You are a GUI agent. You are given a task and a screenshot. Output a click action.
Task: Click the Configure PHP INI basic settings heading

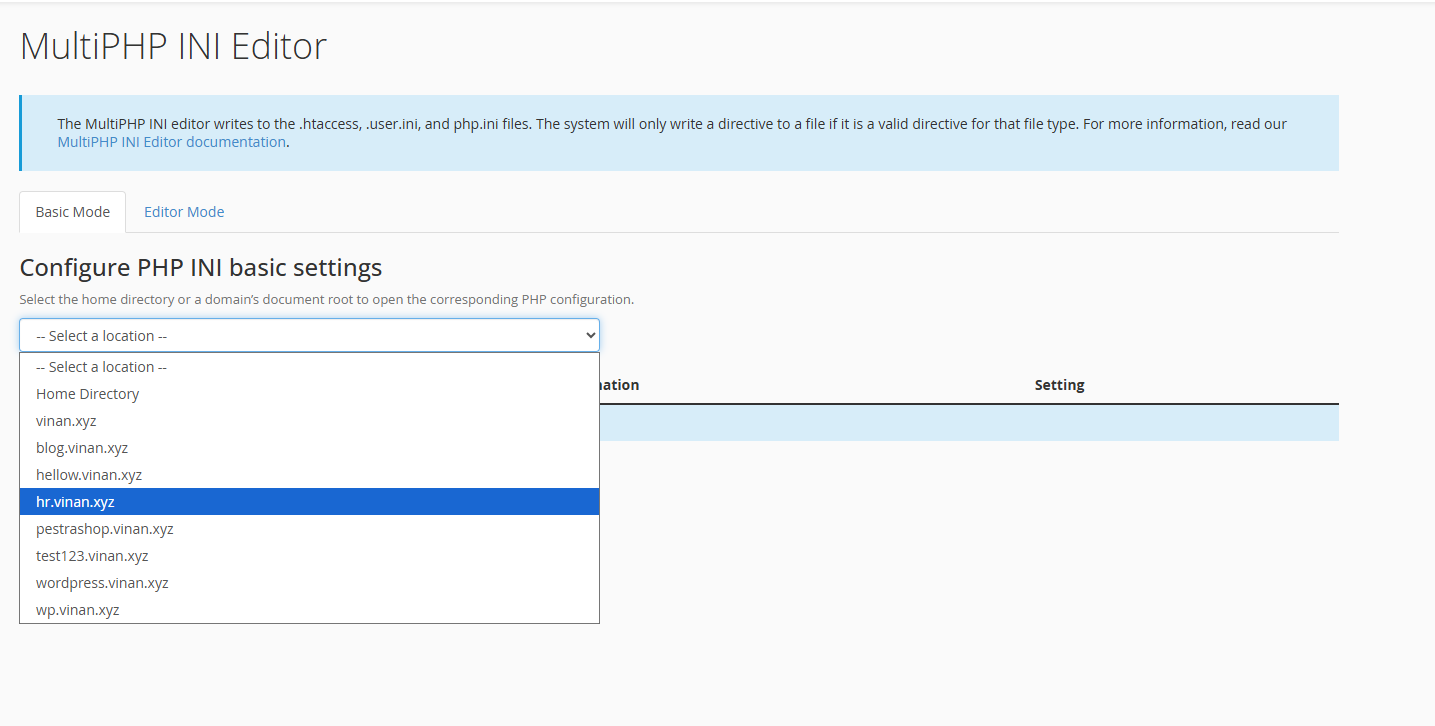[x=199, y=267]
